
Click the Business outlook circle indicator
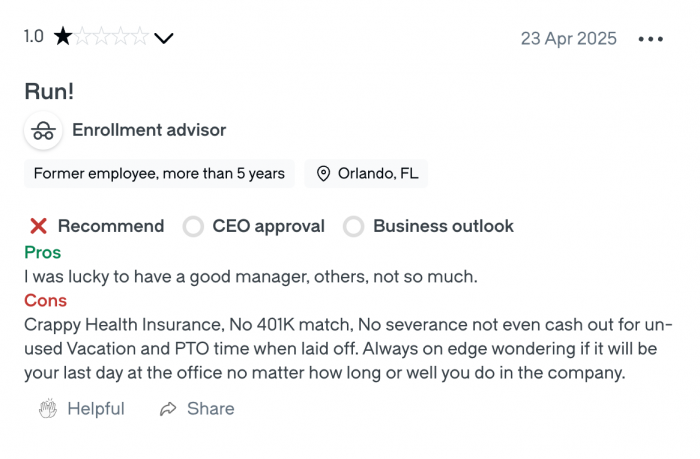(x=353, y=226)
